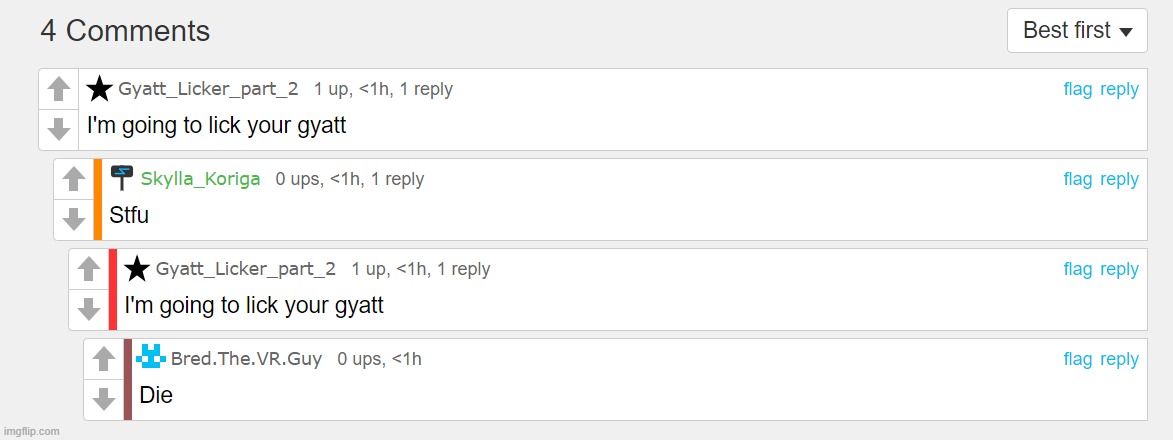This screenshot has height=440, width=1173.
Task: Open the Best first sort dropdown
Action: 1077,31
